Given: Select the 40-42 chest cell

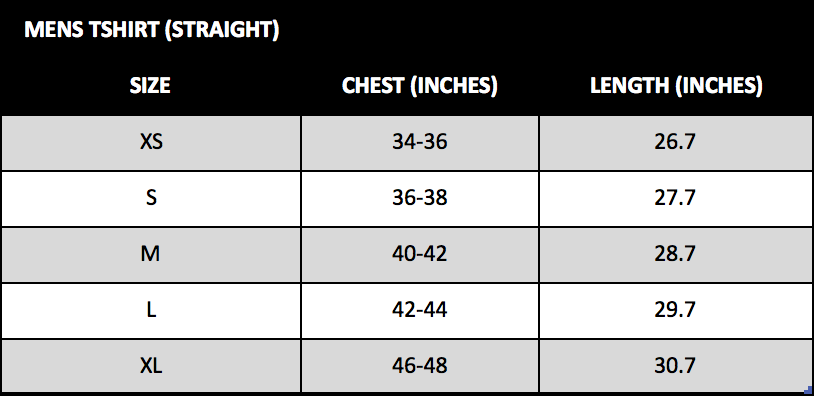Looking at the screenshot, I should (x=420, y=255).
